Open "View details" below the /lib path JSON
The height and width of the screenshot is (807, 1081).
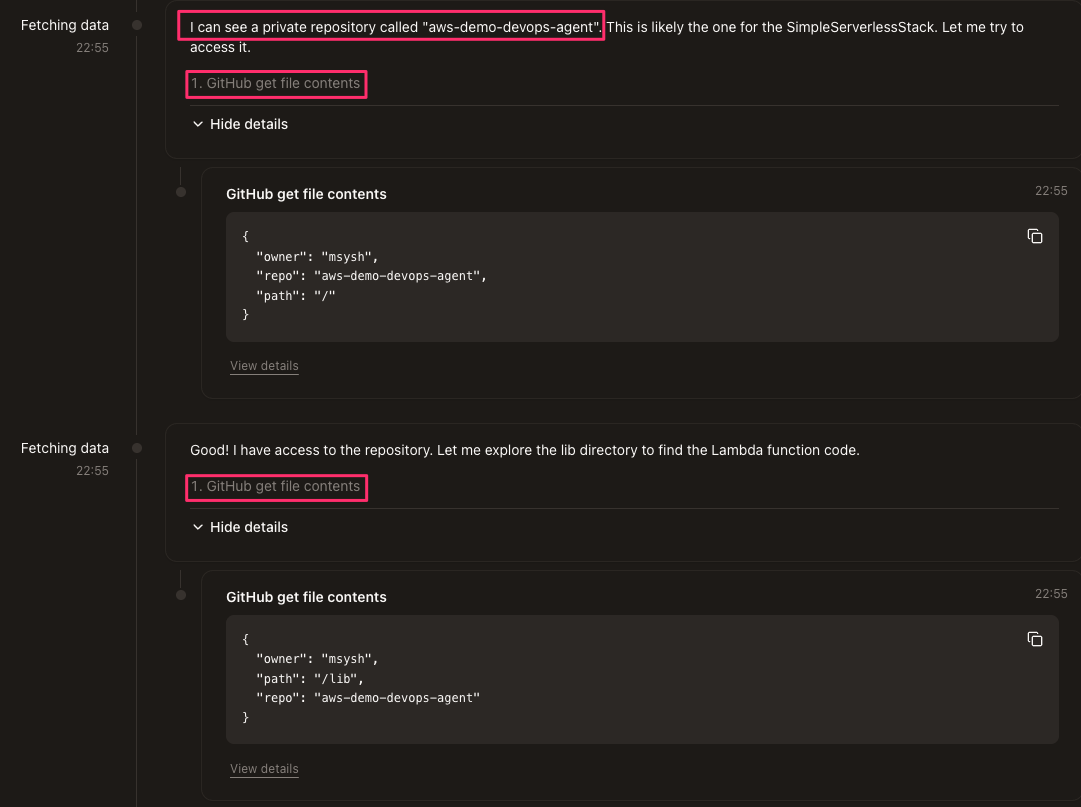coord(264,769)
